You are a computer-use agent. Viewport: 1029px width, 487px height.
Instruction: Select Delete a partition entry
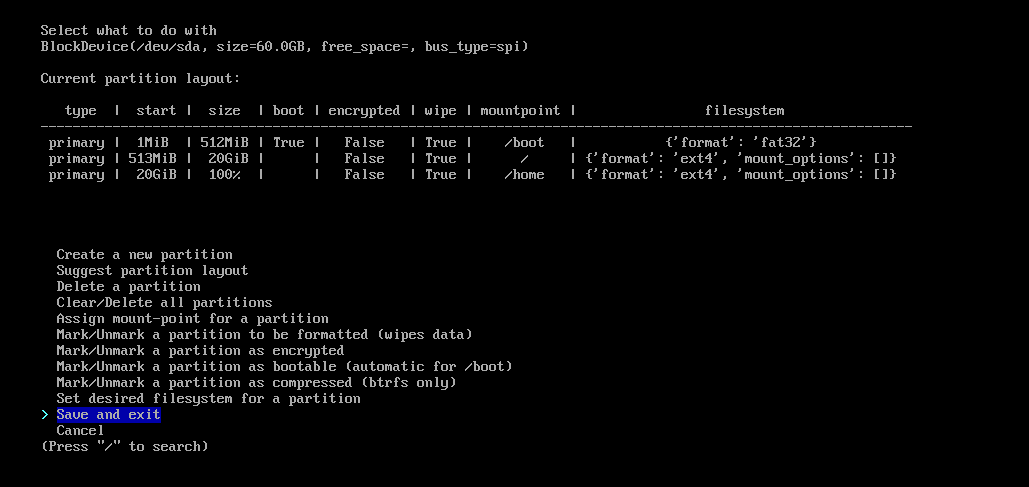click(129, 287)
